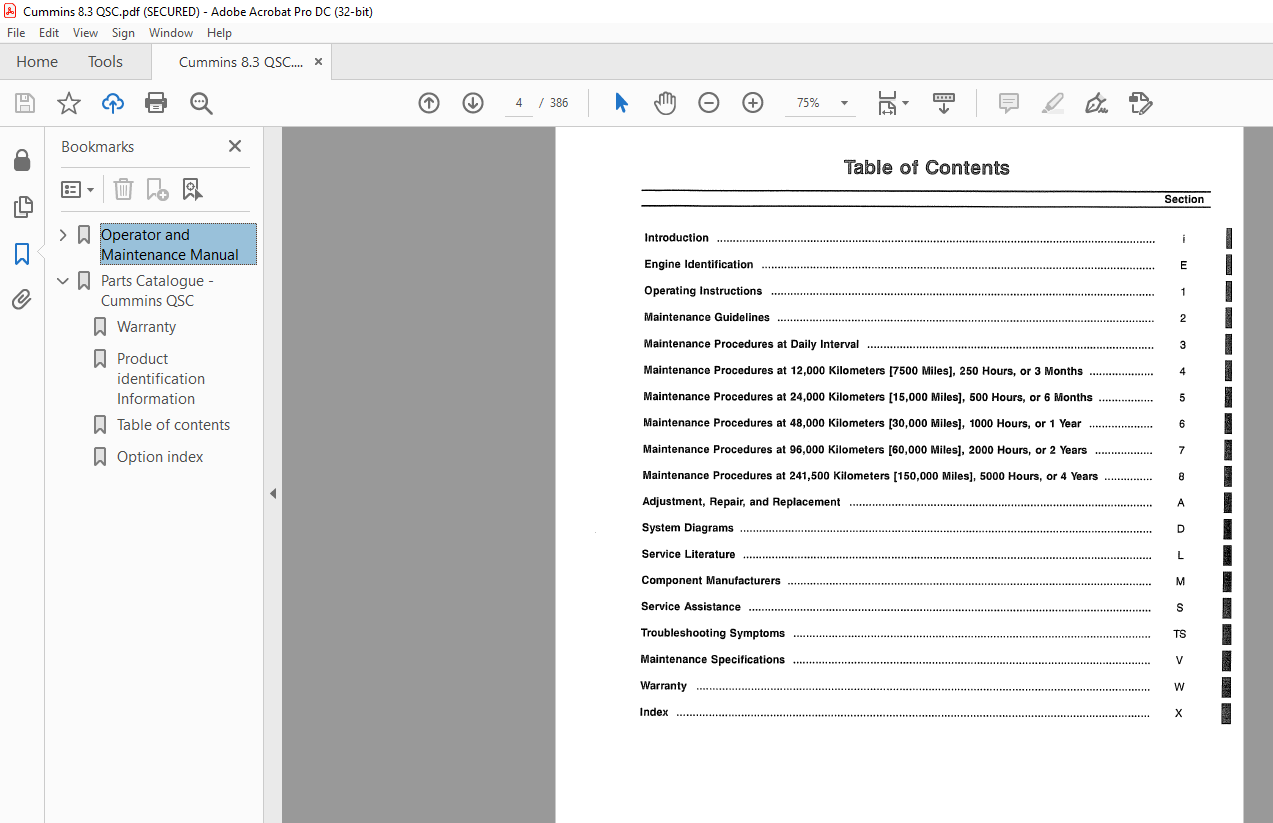Open the Table of contents bookmark
The width and height of the screenshot is (1273, 823).
tap(173, 425)
